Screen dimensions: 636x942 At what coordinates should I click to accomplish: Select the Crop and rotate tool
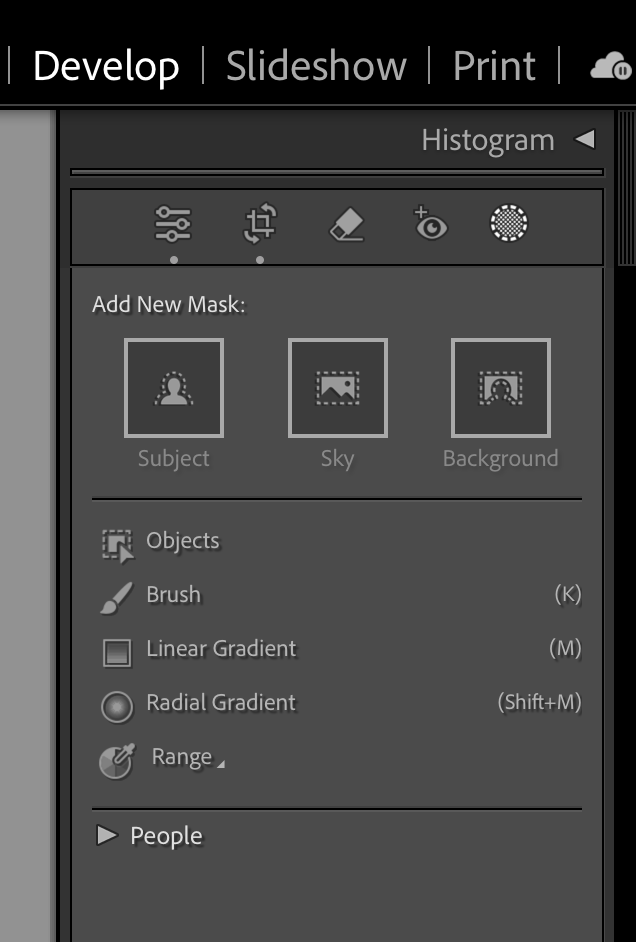tap(260, 223)
